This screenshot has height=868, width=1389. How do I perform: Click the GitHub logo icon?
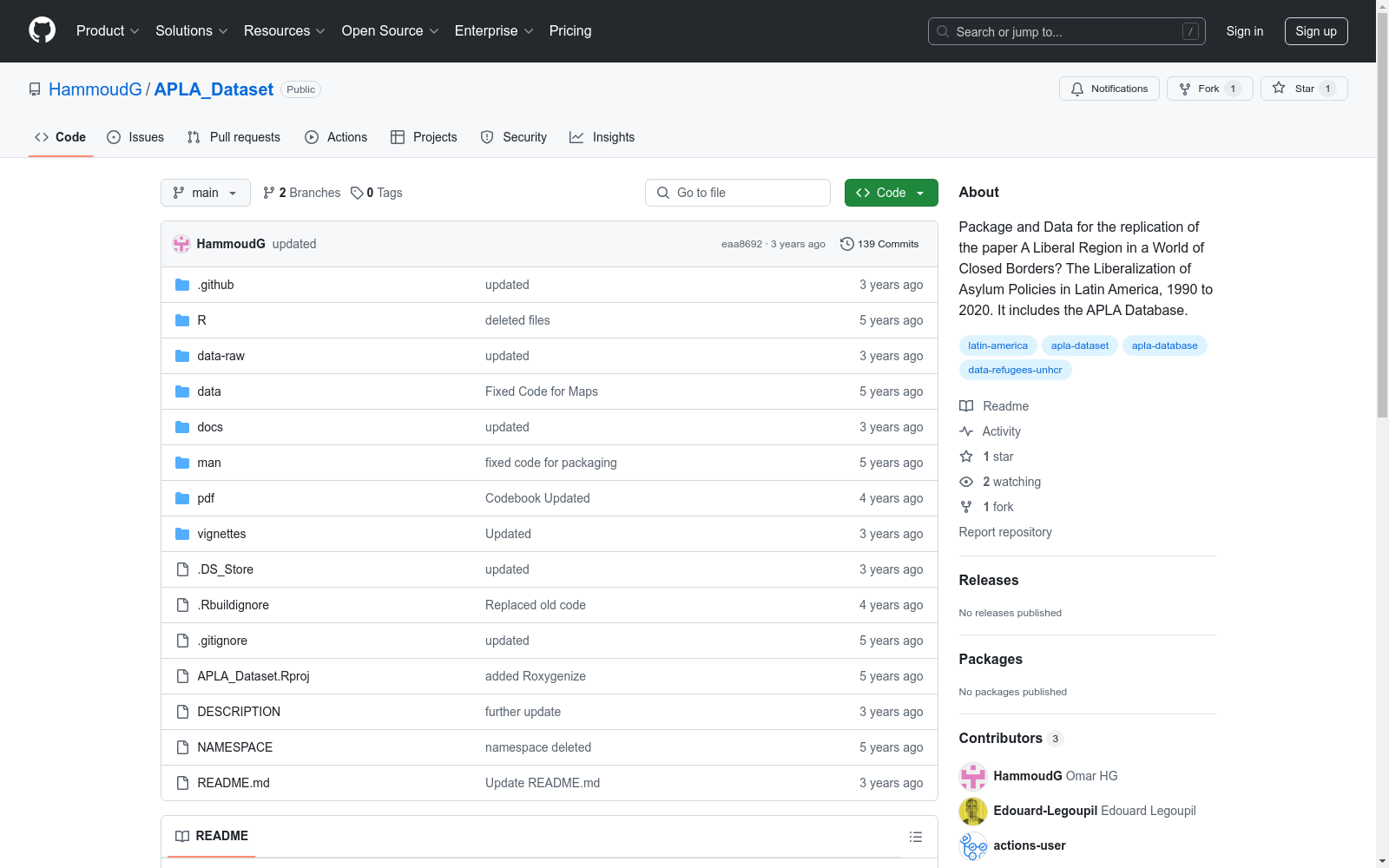[x=42, y=30]
